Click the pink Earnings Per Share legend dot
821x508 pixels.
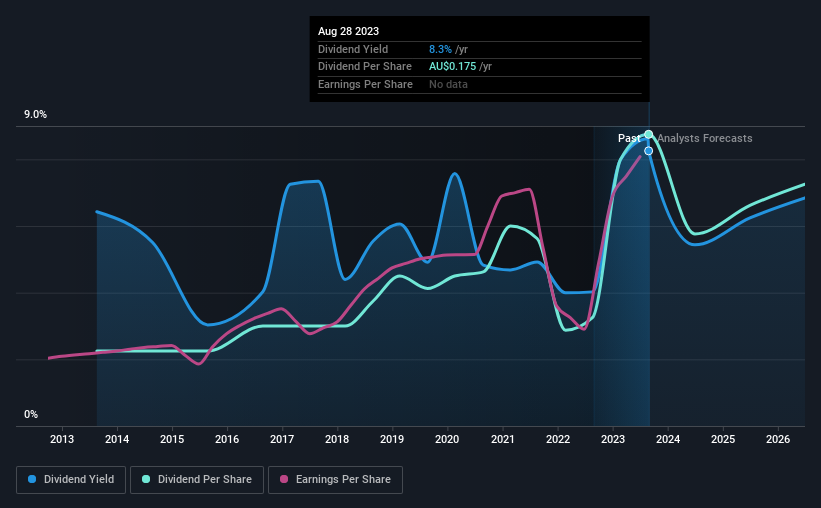point(284,479)
